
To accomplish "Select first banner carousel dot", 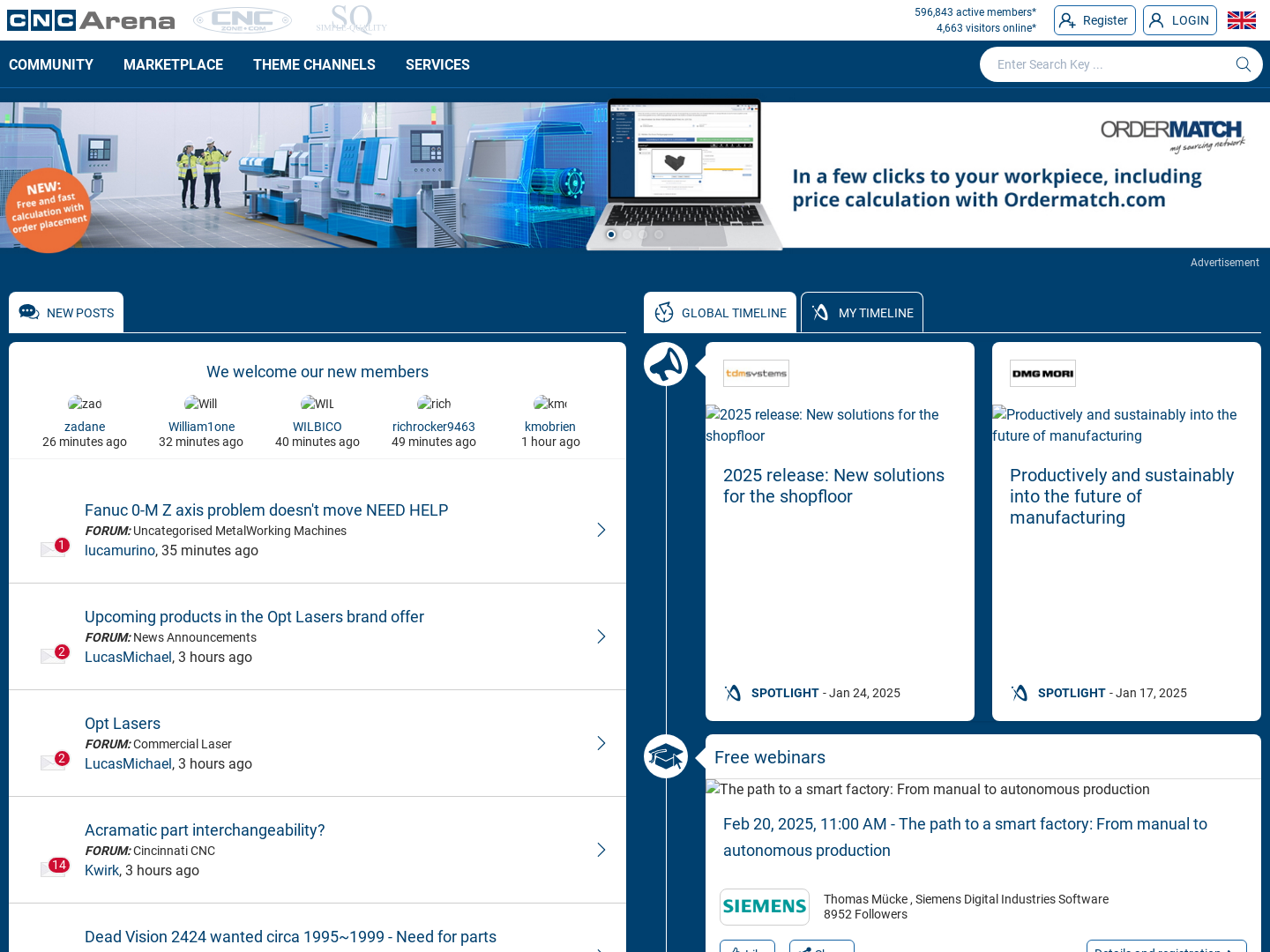I will click(611, 234).
